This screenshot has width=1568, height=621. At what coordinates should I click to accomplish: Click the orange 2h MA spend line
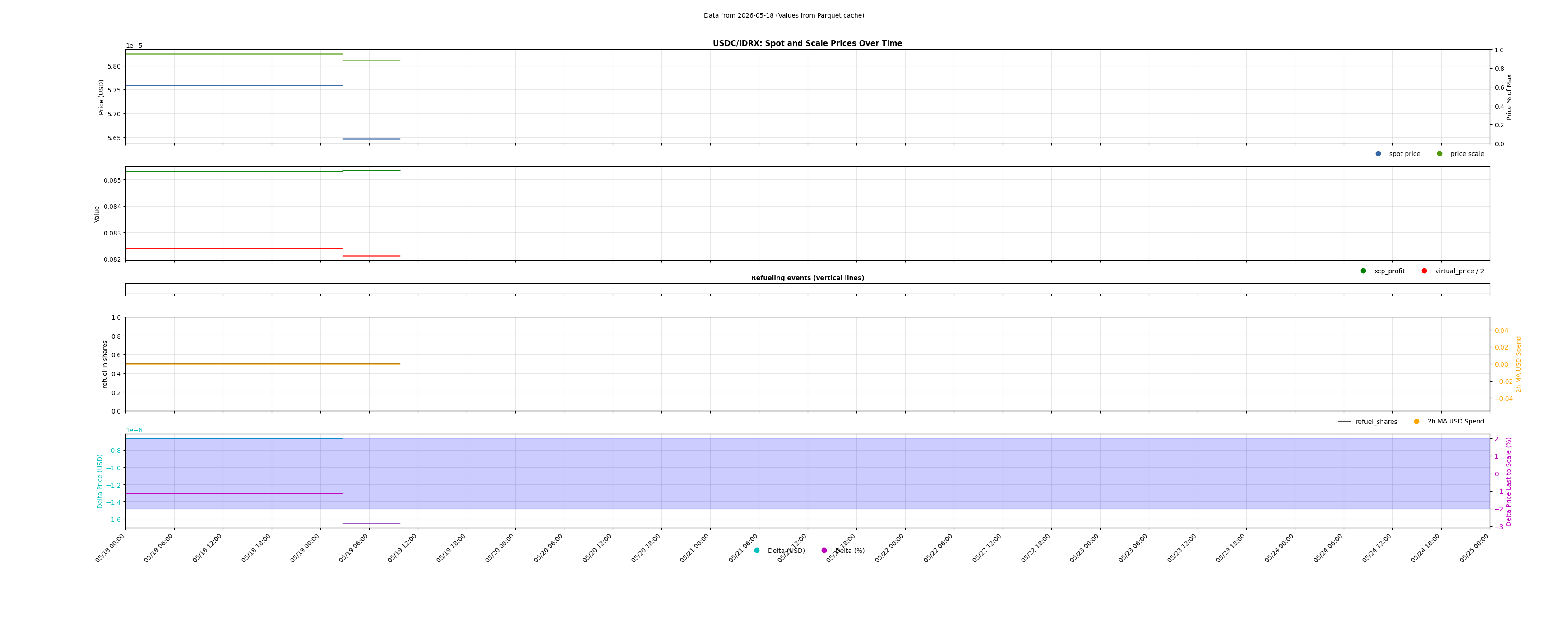pos(263,364)
